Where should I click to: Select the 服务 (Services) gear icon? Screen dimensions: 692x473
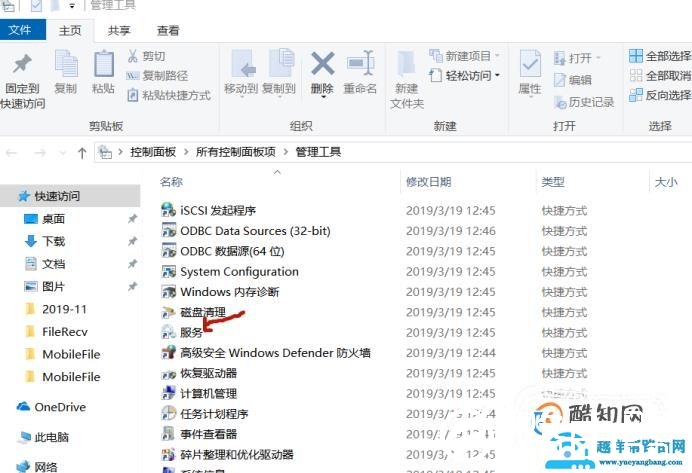pyautogui.click(x=169, y=332)
